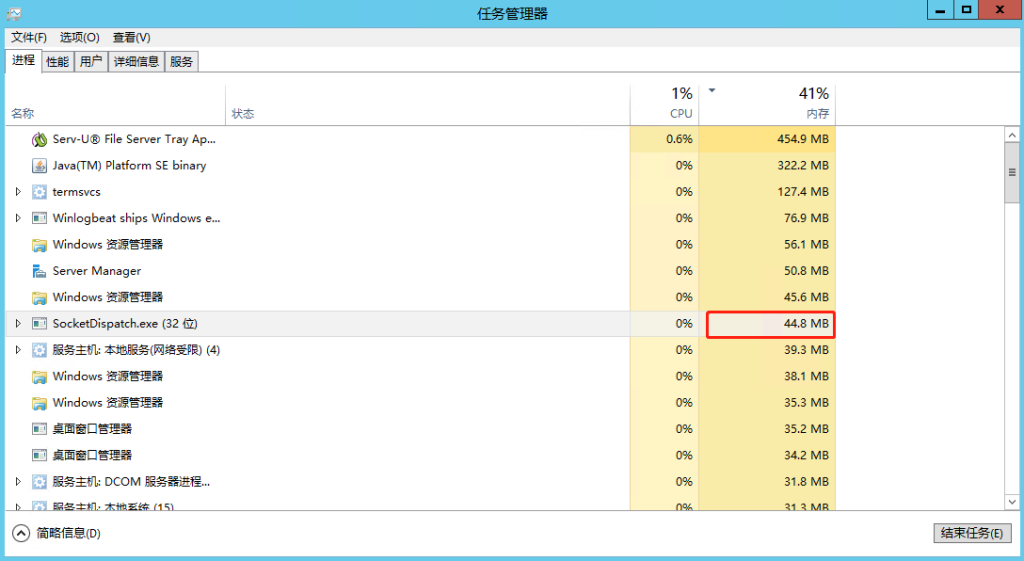Image resolution: width=1024 pixels, height=561 pixels.
Task: Click the SocketDispatch.exe process icon
Action: (x=40, y=324)
